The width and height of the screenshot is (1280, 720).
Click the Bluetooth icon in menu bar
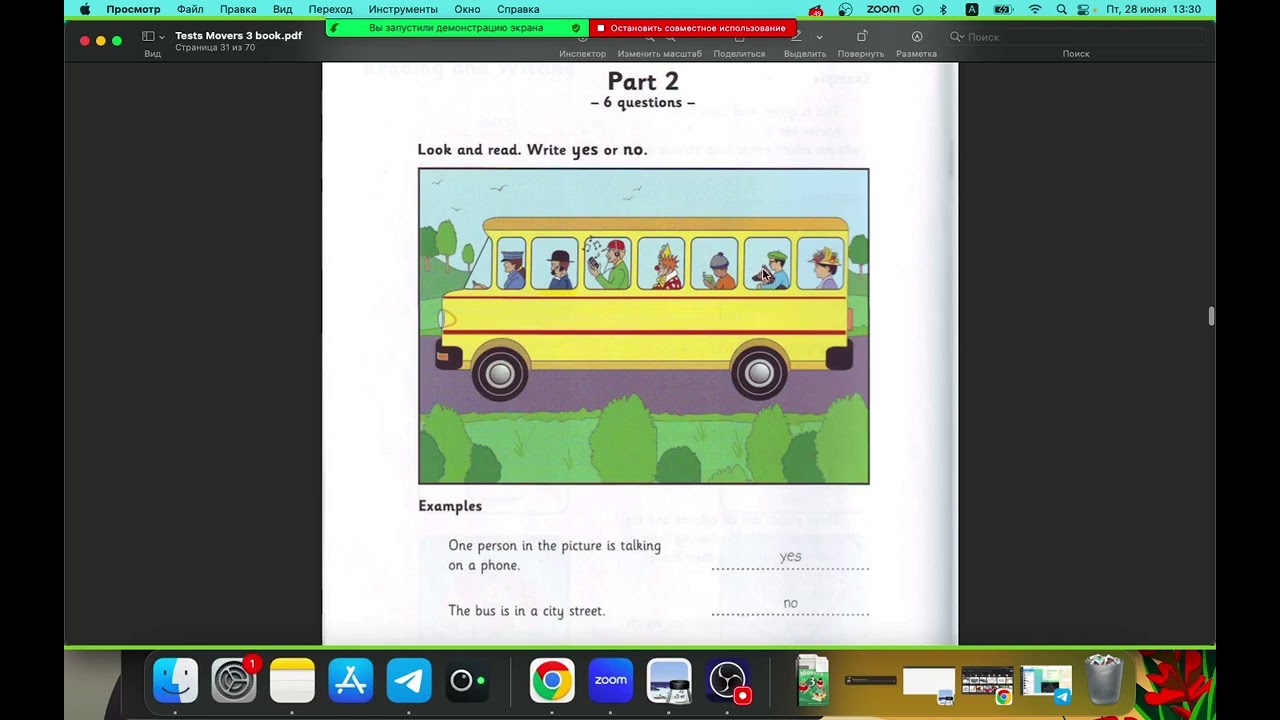tap(943, 9)
